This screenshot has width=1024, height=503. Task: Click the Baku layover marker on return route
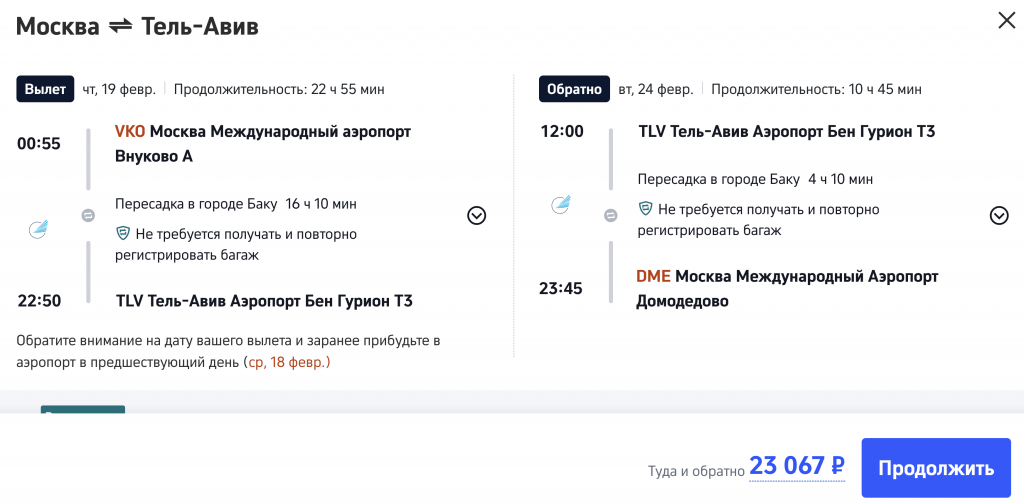[611, 215]
